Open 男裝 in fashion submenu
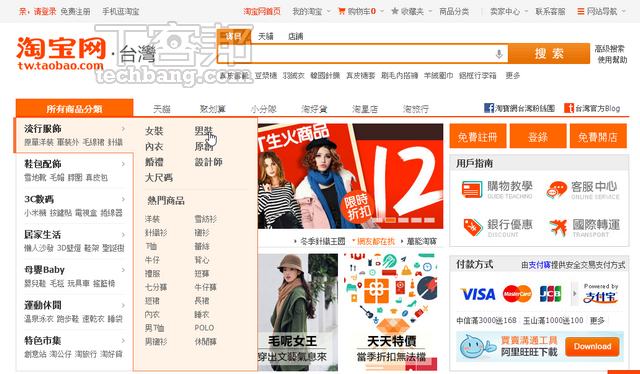Screen dimensions: 640x374 [204, 131]
